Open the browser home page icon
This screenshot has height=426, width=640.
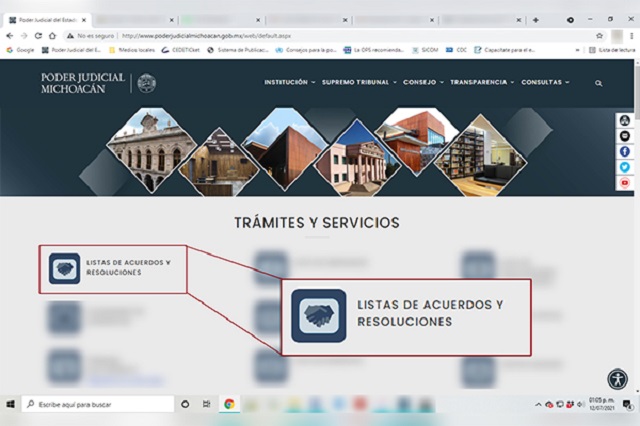(52, 36)
